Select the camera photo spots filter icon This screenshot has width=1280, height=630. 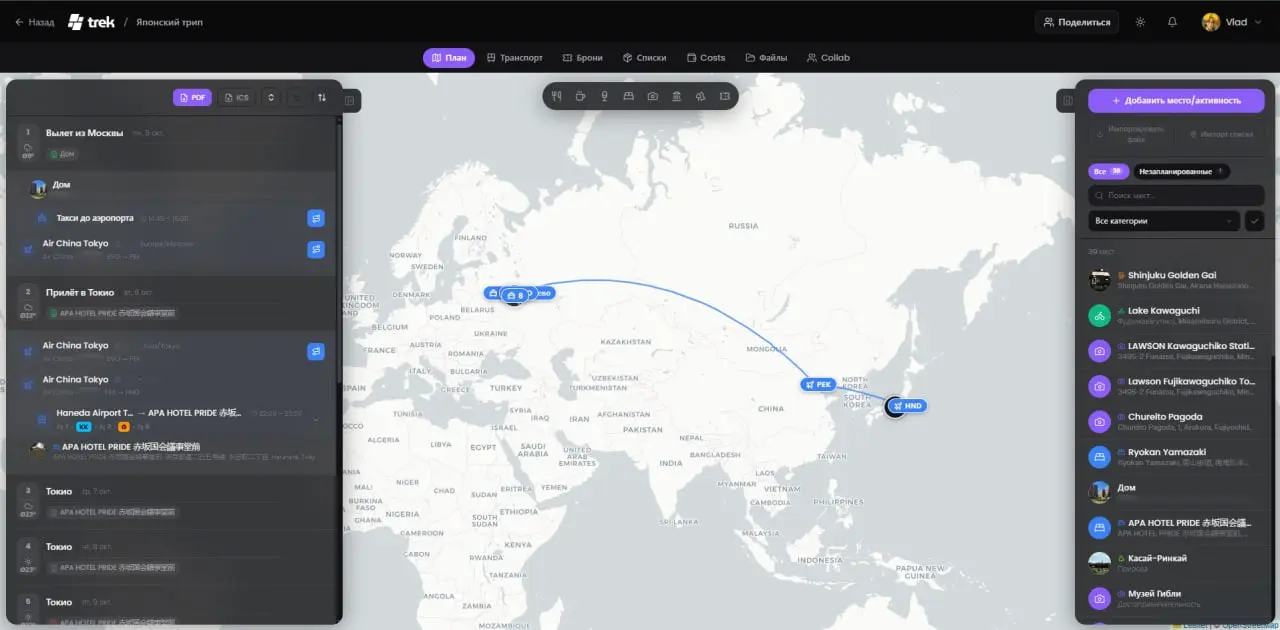(653, 96)
